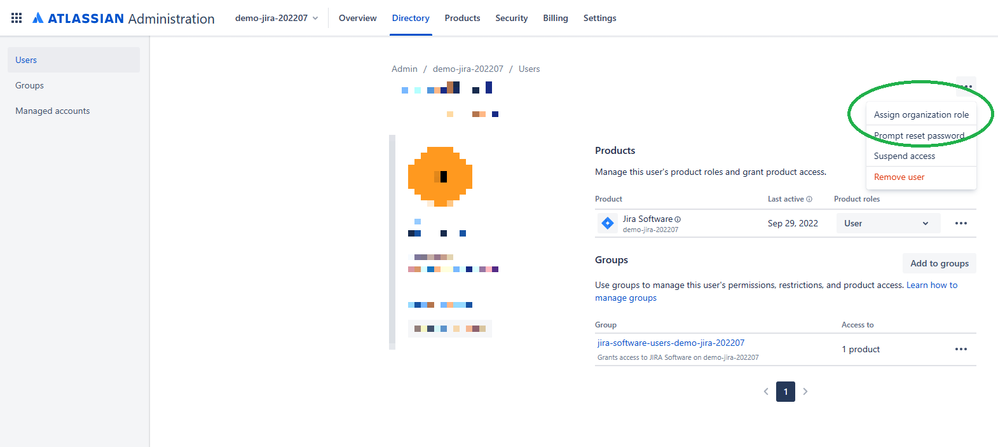Switch to the Security tab
The height and width of the screenshot is (447, 998).
pyautogui.click(x=511, y=18)
